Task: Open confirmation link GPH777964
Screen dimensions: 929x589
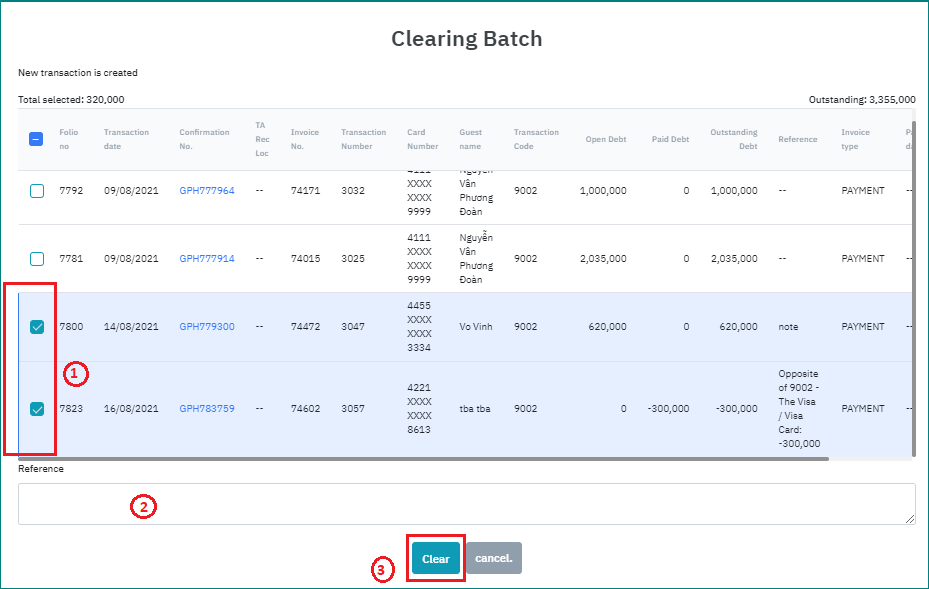Action: [207, 191]
